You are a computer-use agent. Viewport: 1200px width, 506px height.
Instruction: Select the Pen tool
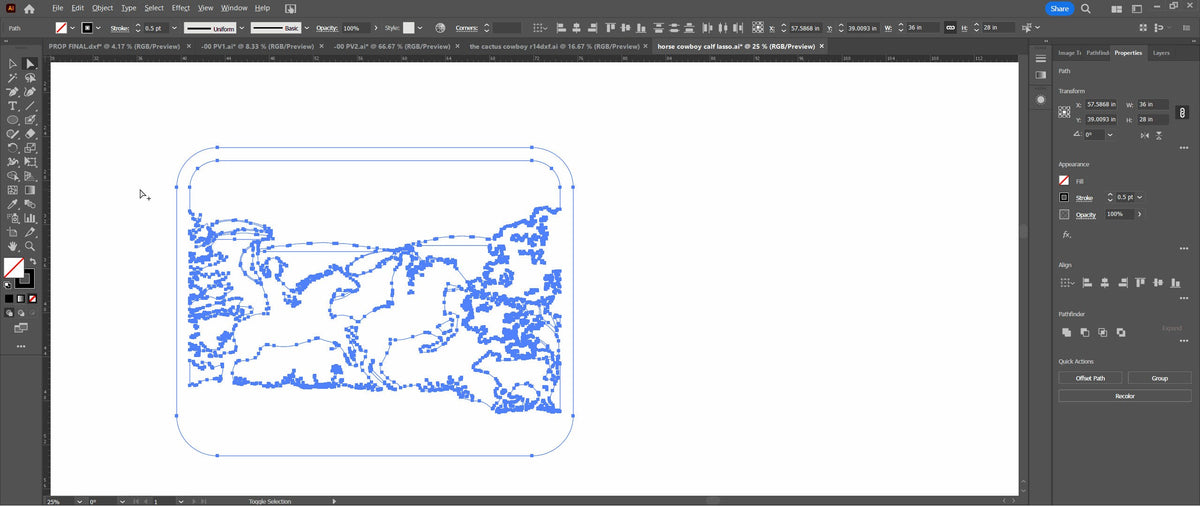click(13, 91)
